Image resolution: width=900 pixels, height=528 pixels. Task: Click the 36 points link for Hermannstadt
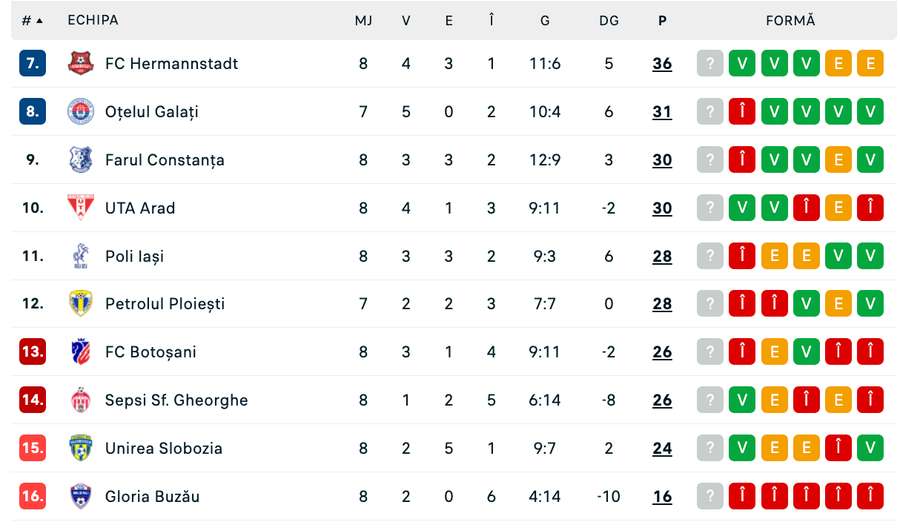662,64
